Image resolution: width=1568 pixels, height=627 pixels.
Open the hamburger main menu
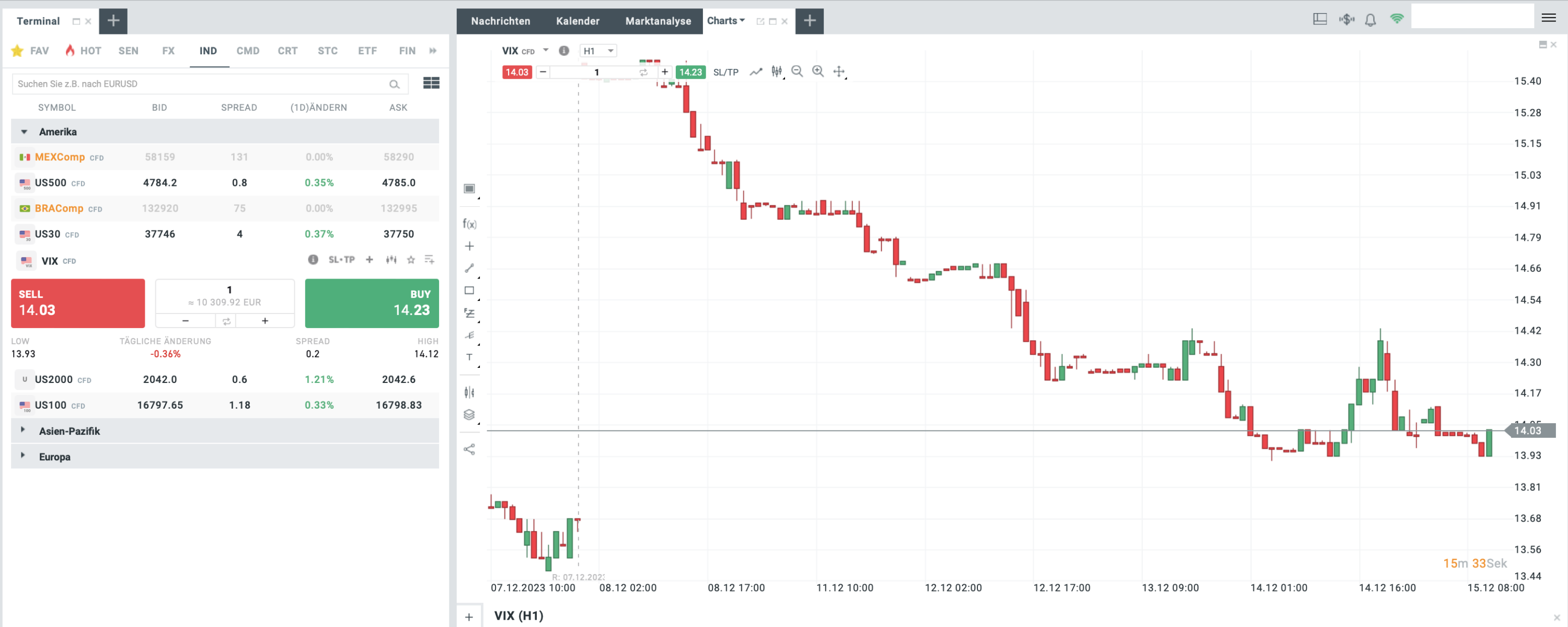(x=1549, y=18)
